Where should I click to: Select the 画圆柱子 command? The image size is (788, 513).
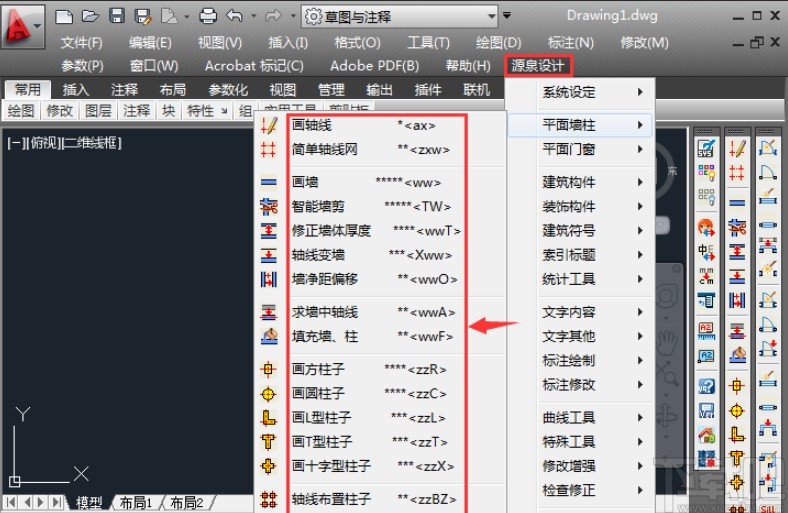click(x=378, y=393)
